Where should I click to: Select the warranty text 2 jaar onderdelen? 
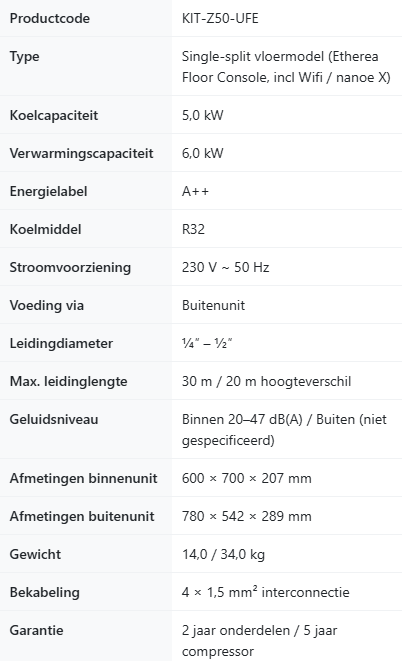(236, 630)
